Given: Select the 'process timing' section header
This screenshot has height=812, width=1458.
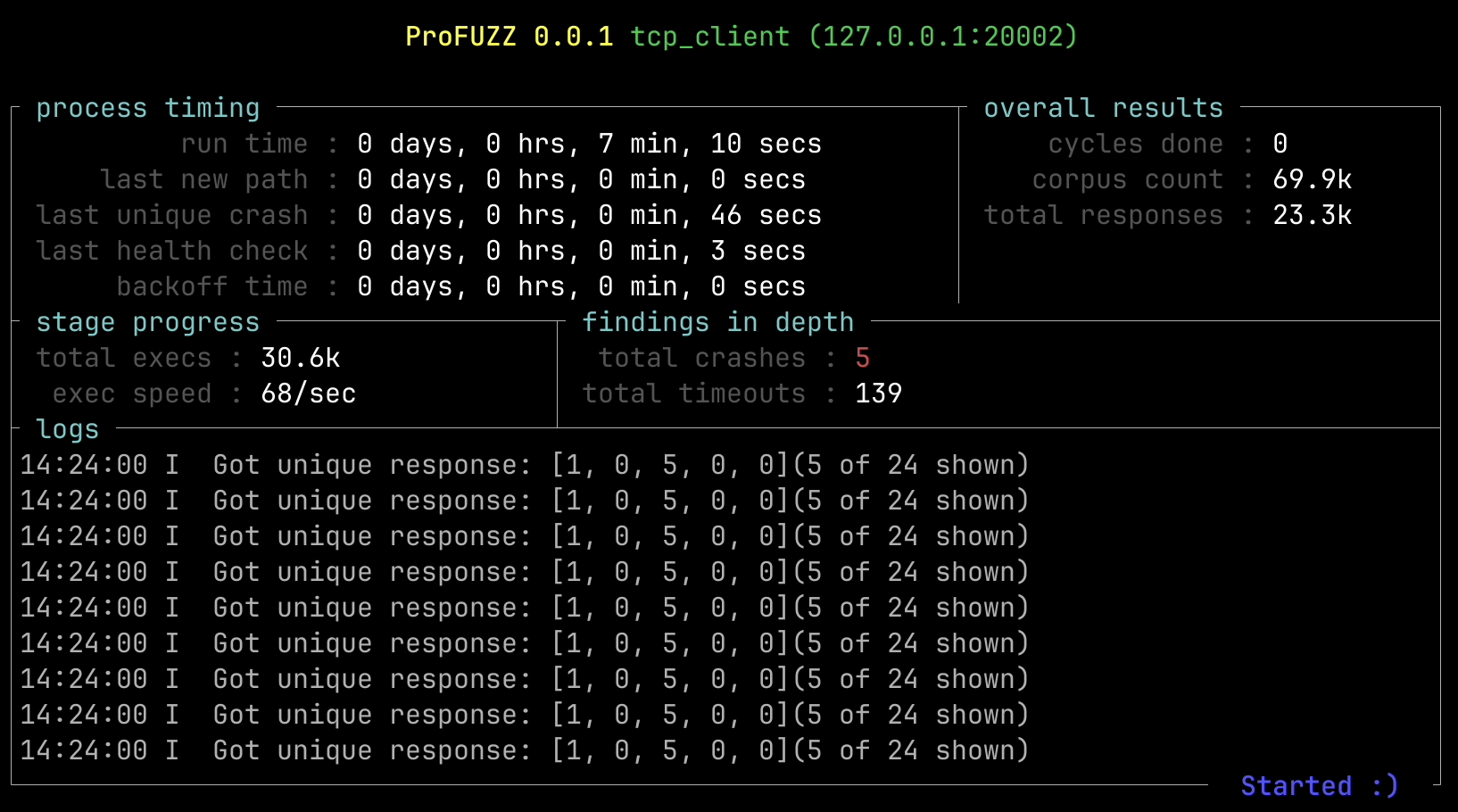Looking at the screenshot, I should [148, 108].
